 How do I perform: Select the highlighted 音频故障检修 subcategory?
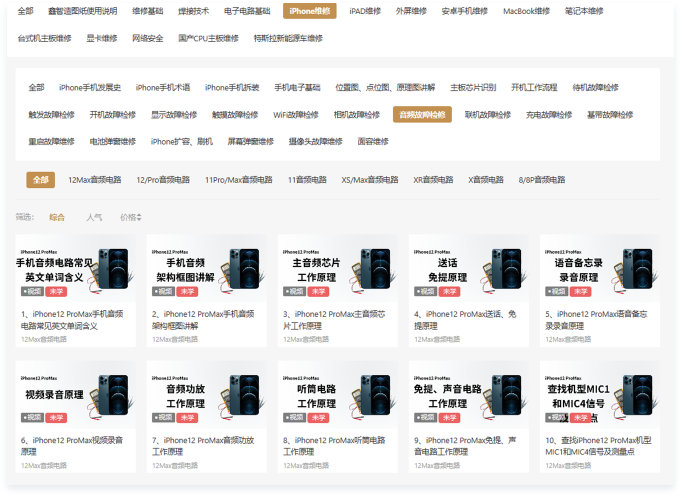point(422,115)
